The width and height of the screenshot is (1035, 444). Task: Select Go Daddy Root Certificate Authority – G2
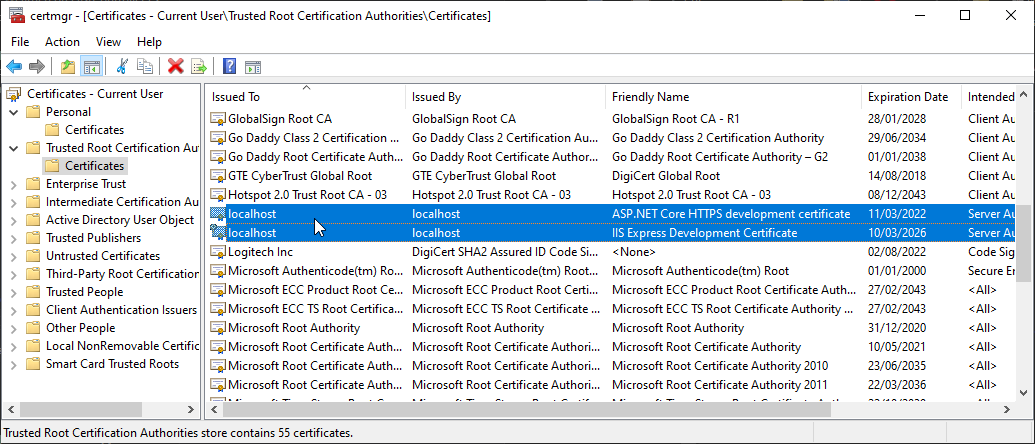(611, 157)
